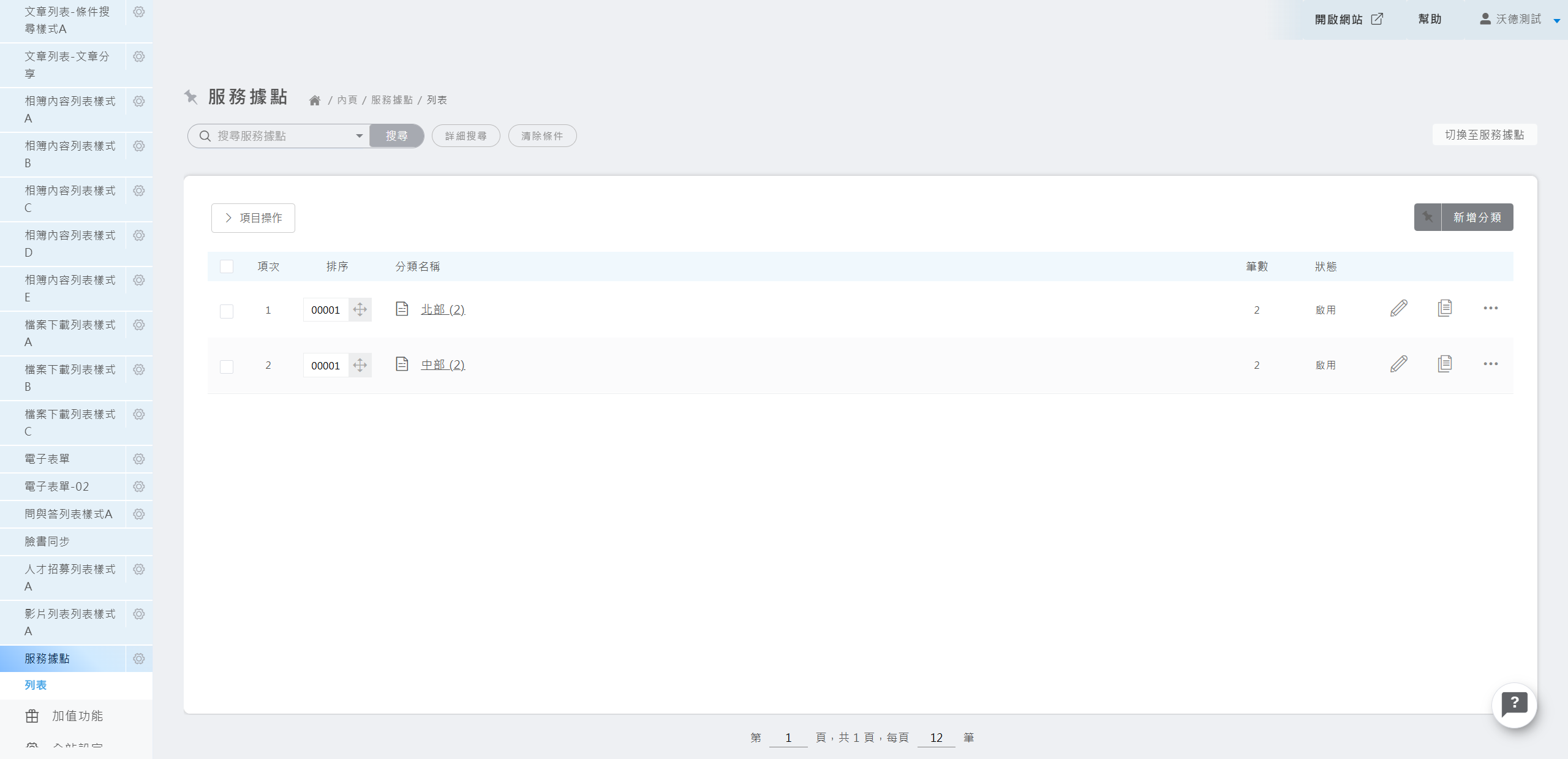
Task: Click gear icon beside 檔案下載列表樣式 B
Action: 139,369
